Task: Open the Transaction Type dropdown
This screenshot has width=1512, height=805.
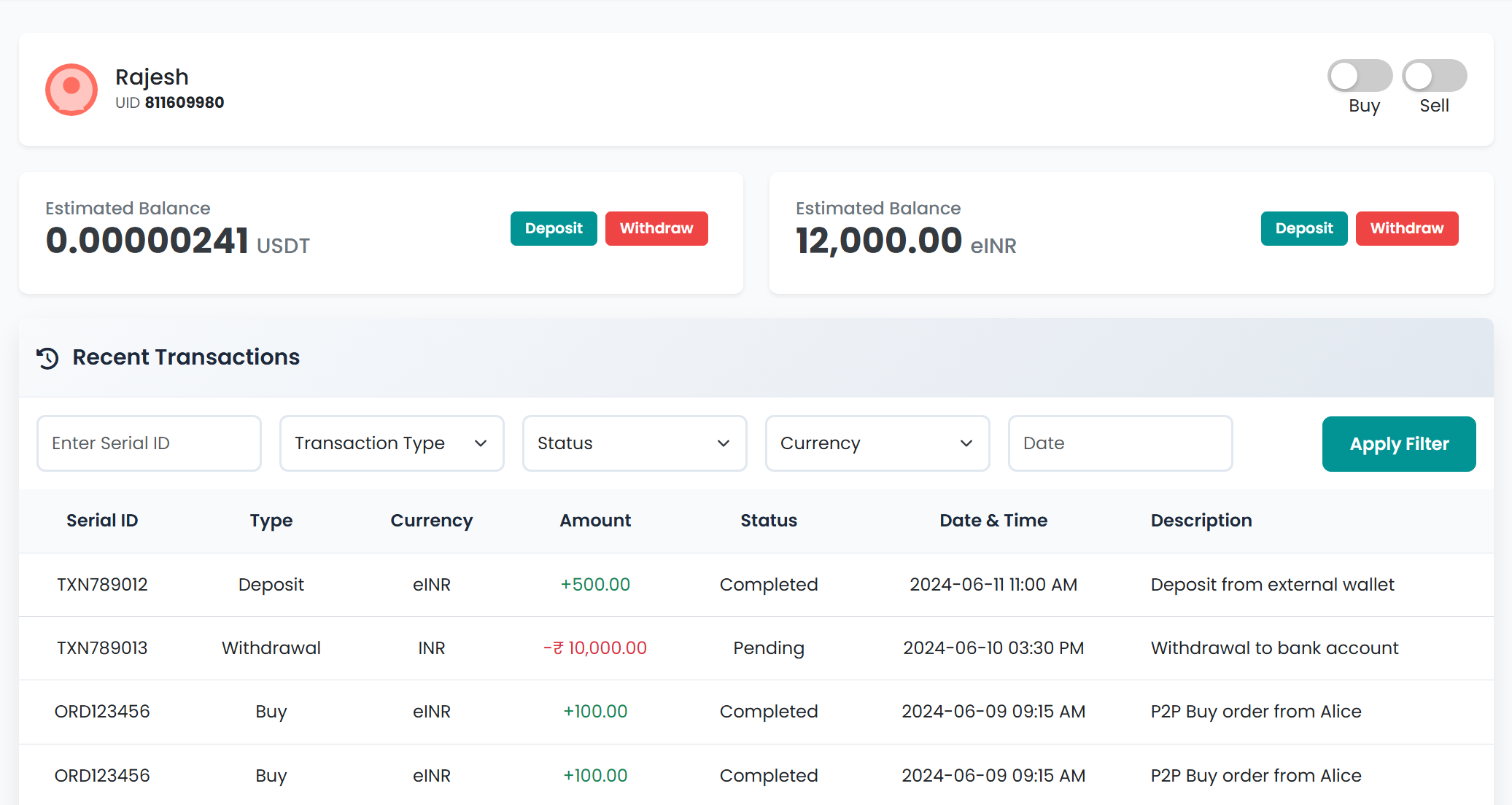Action: [392, 443]
